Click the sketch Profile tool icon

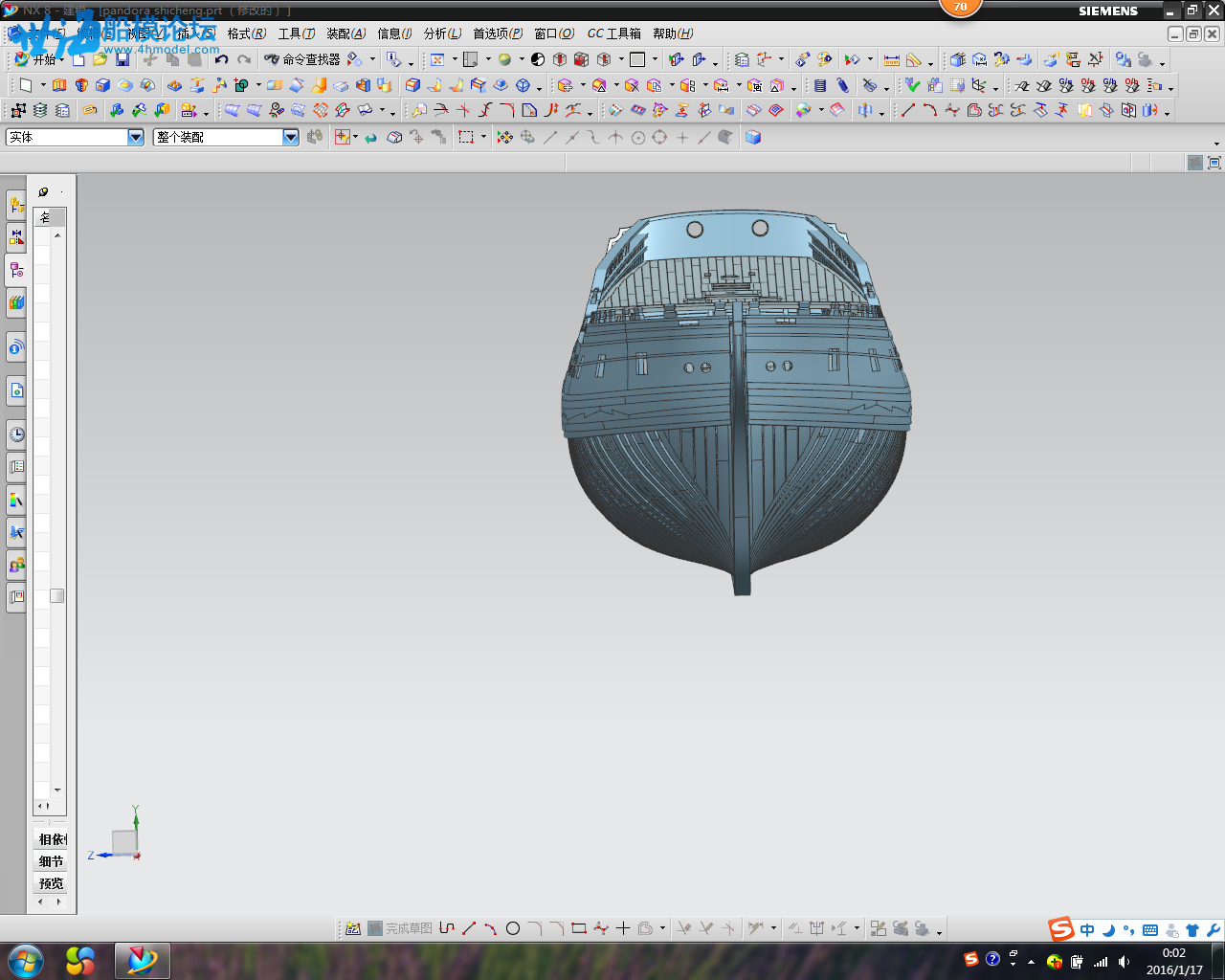tap(447, 928)
